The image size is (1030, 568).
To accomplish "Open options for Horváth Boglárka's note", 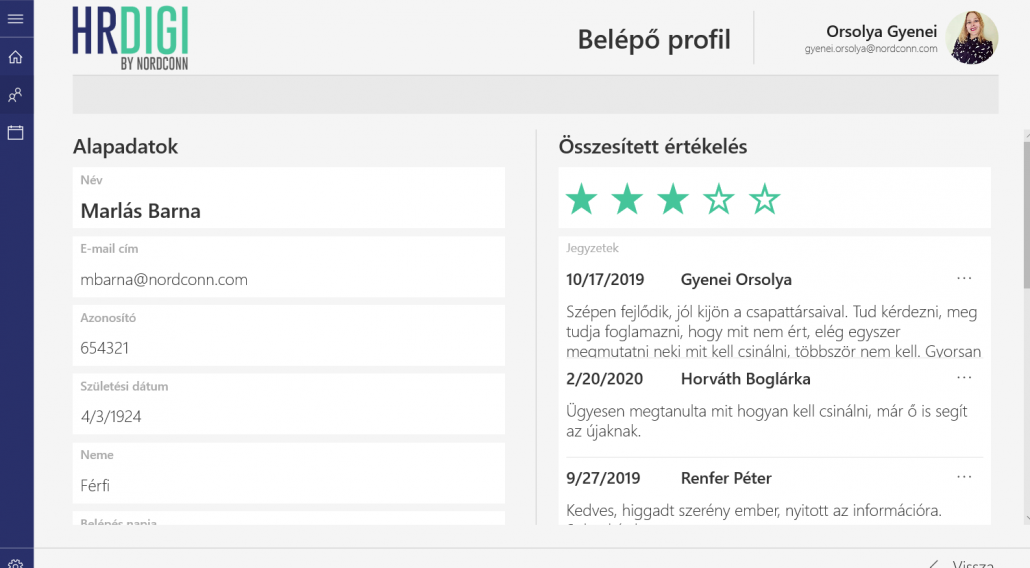I will click(x=964, y=378).
